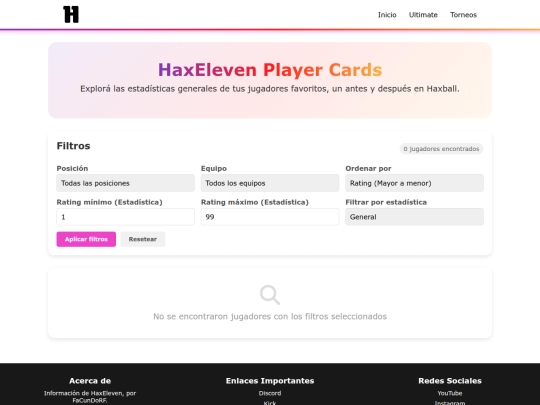Open the Ordenar por dropdown
Viewport: 540px width, 405px height.
(x=415, y=183)
